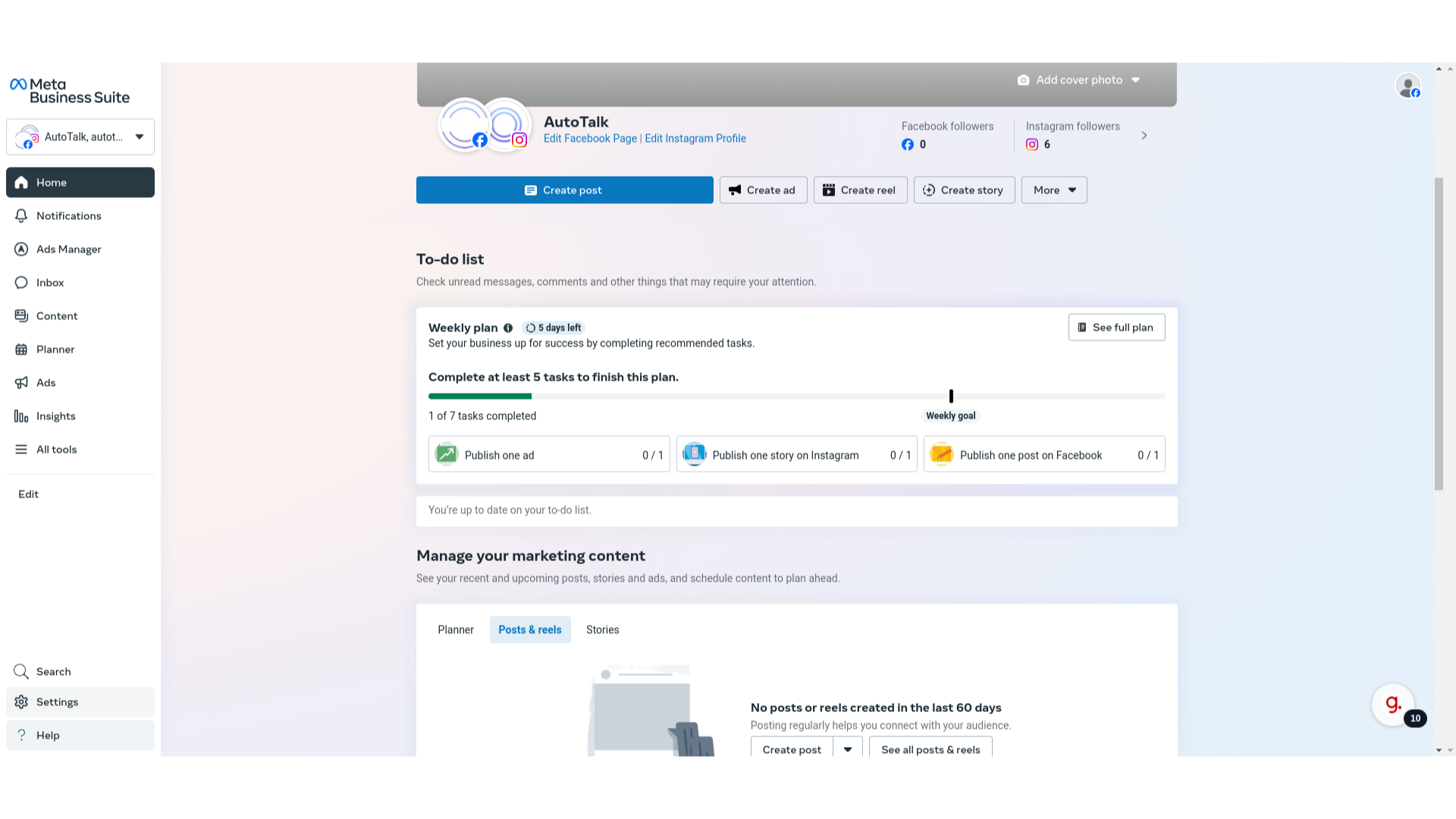The height and width of the screenshot is (819, 1456).
Task: Click 1 of 7 tasks completed text
Action: tap(482, 416)
